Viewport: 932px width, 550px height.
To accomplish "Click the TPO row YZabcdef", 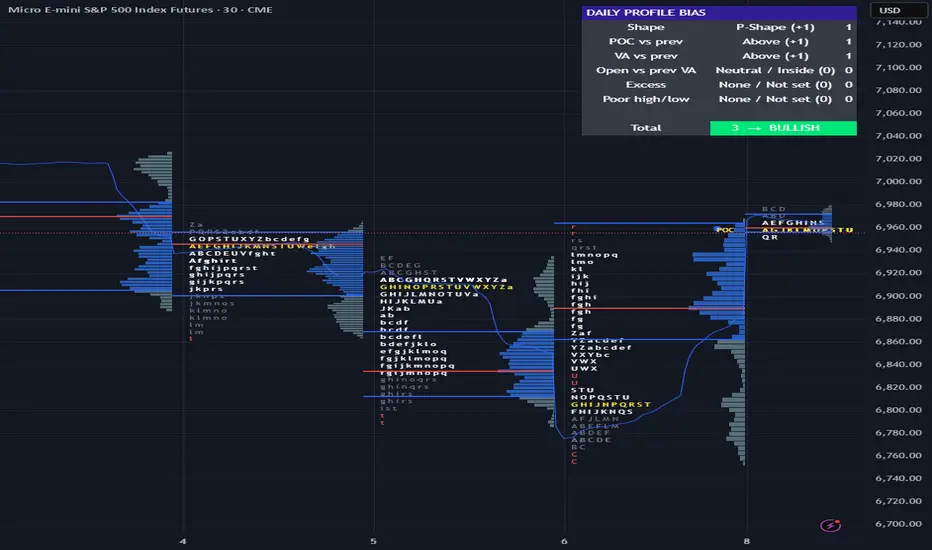I will 601,347.
